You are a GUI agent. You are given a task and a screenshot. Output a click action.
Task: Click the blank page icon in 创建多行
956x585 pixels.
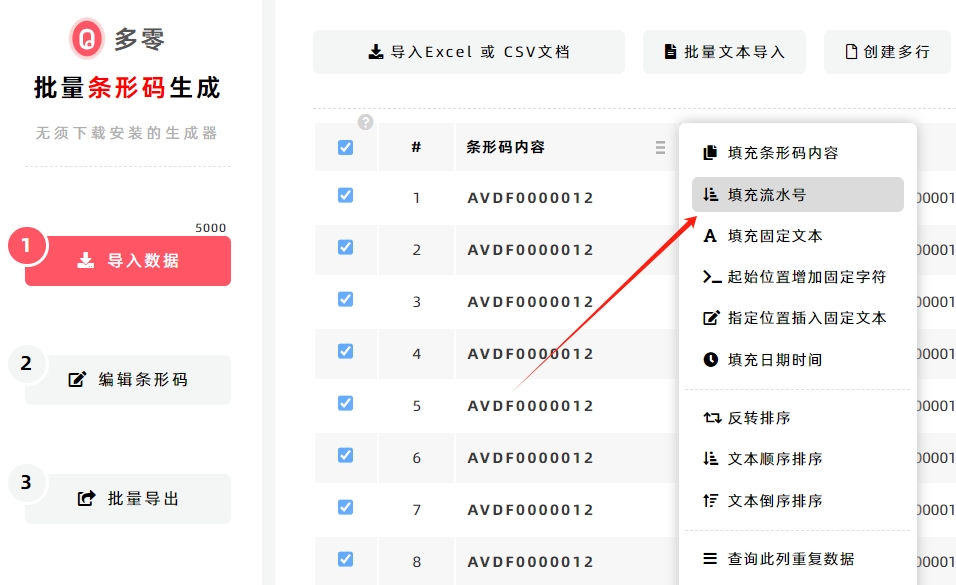click(x=851, y=52)
